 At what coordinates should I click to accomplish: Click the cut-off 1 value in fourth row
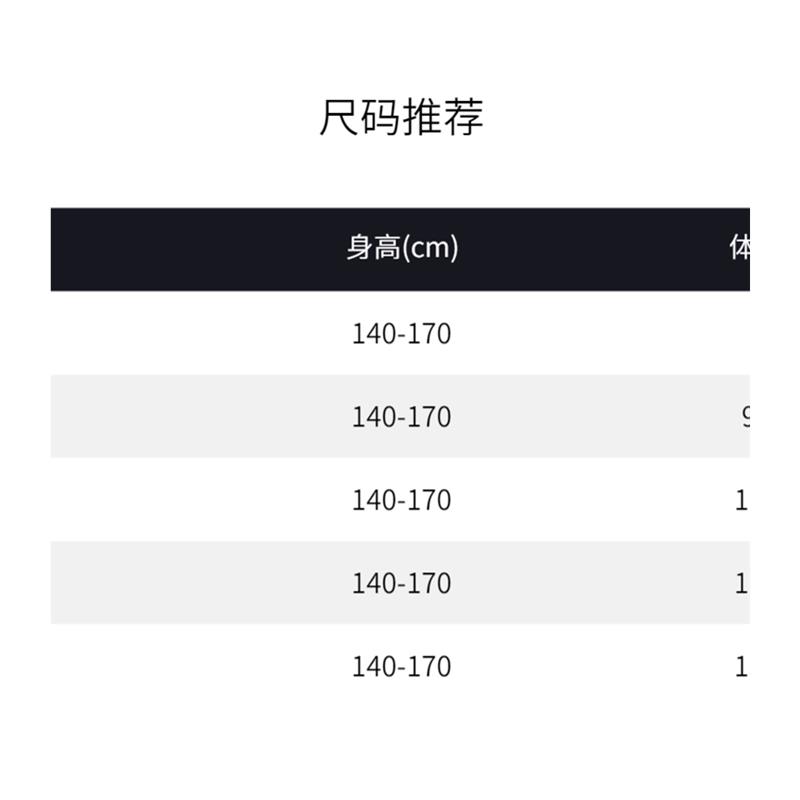(x=742, y=584)
